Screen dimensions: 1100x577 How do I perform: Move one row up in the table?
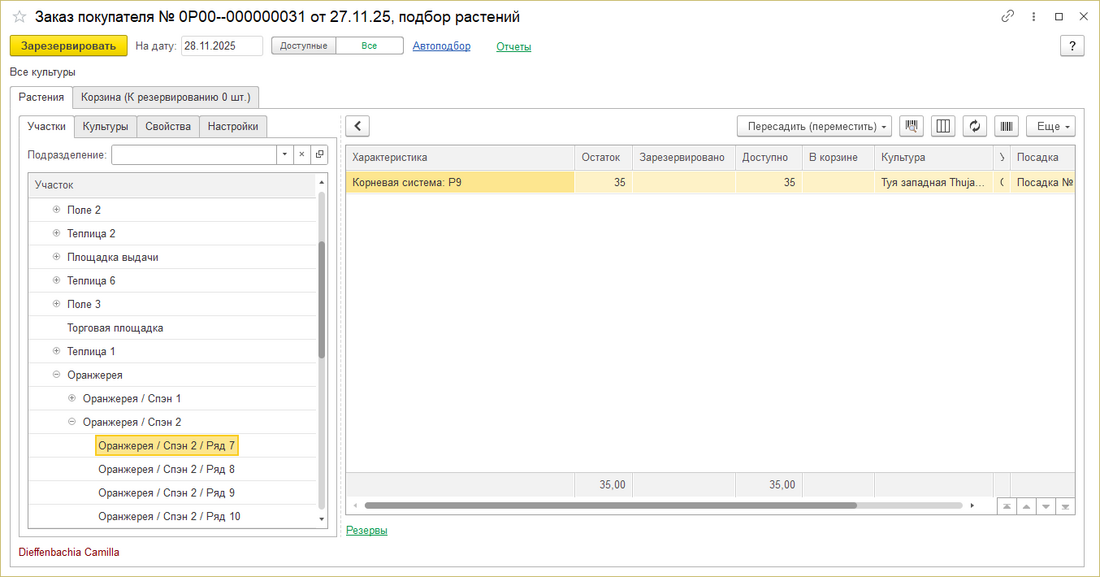click(x=1026, y=506)
